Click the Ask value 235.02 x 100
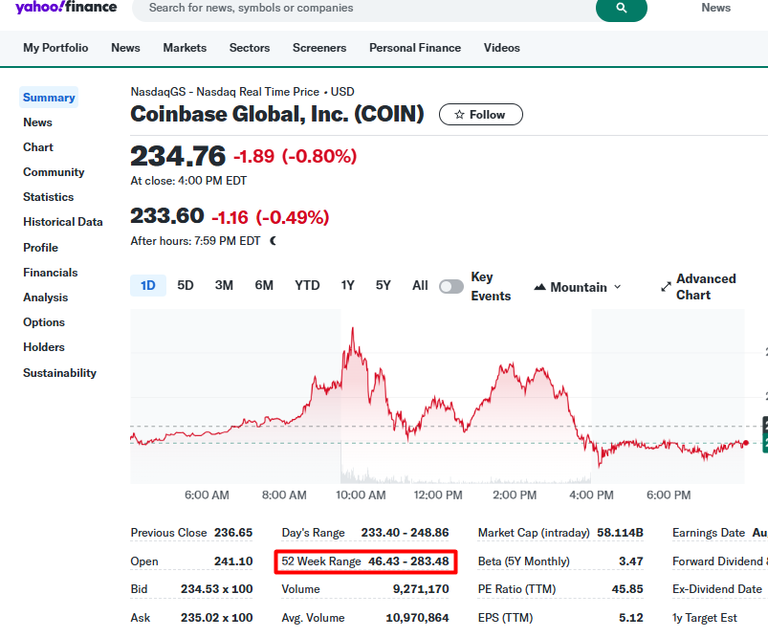Image resolution: width=768 pixels, height=639 pixels. click(216, 618)
